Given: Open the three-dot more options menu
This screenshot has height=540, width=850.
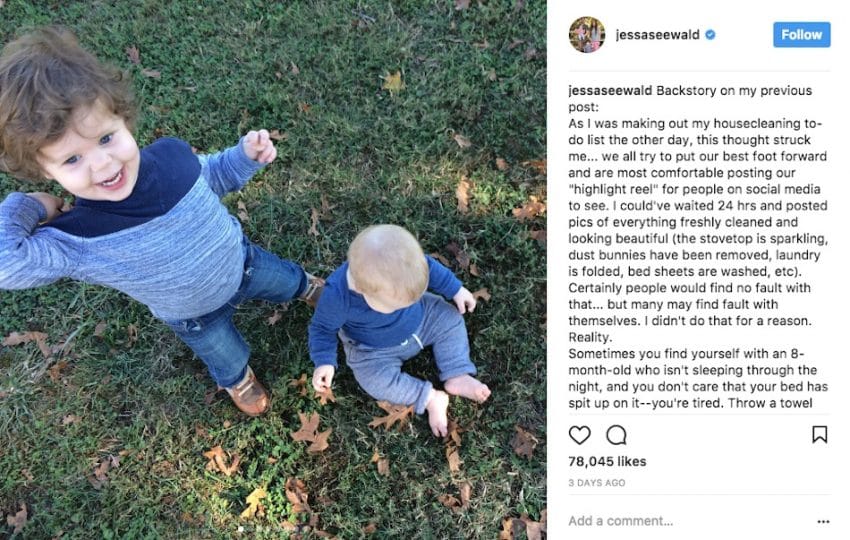Looking at the screenshot, I should [x=823, y=522].
